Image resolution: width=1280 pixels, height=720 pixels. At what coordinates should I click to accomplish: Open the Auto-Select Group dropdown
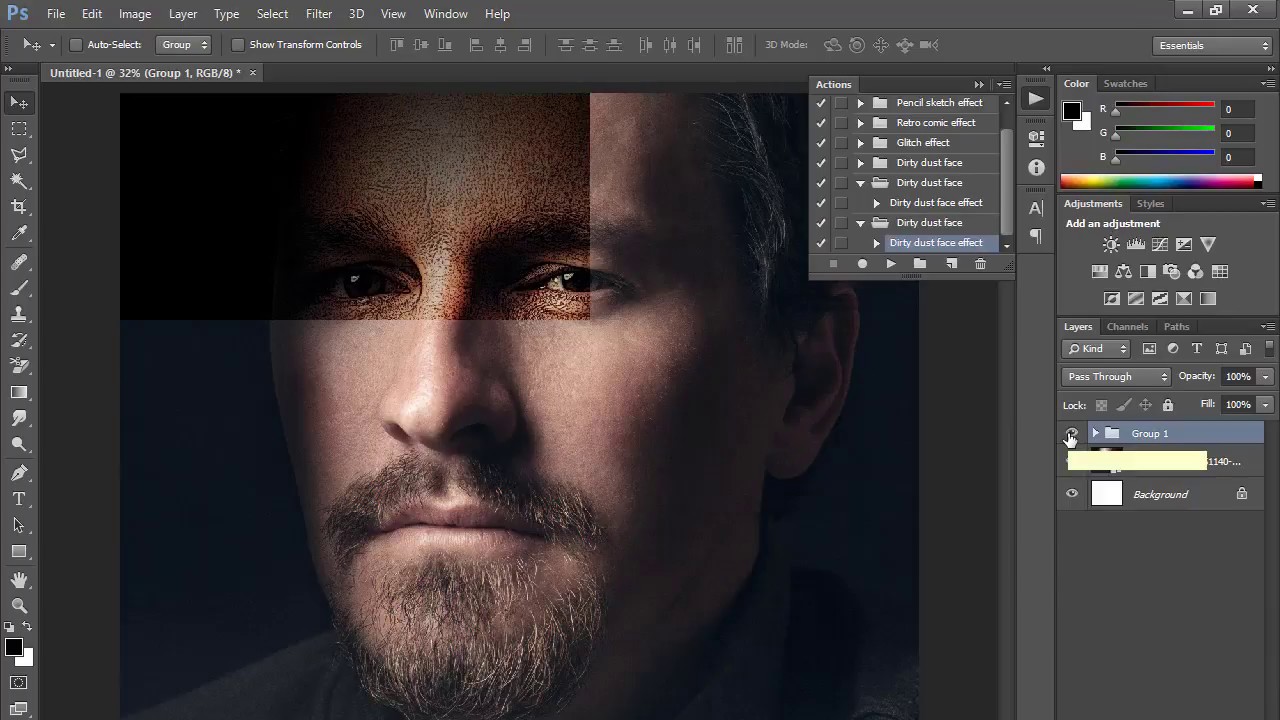click(x=184, y=45)
